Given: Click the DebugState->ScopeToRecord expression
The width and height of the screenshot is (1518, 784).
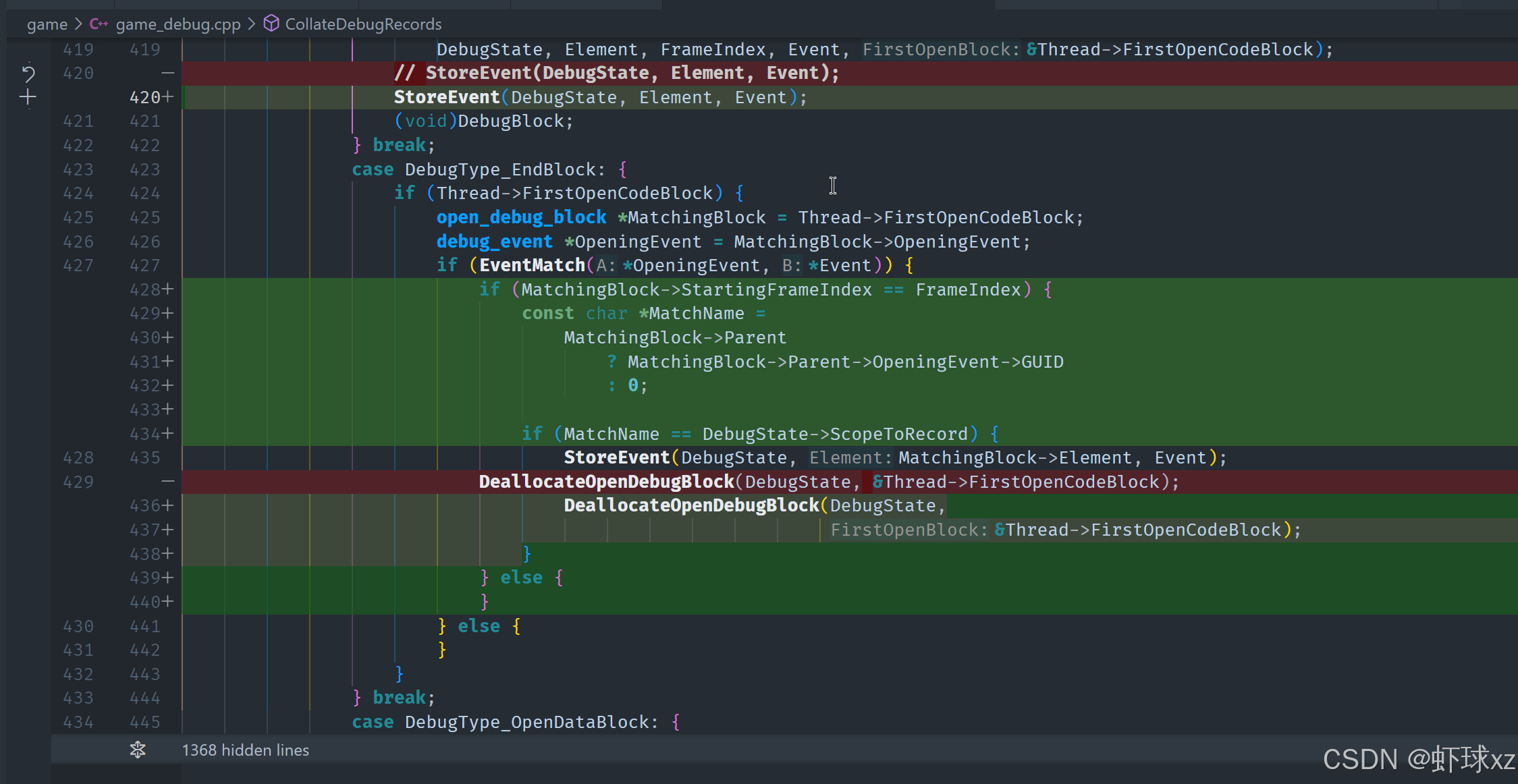Looking at the screenshot, I should [835, 434].
